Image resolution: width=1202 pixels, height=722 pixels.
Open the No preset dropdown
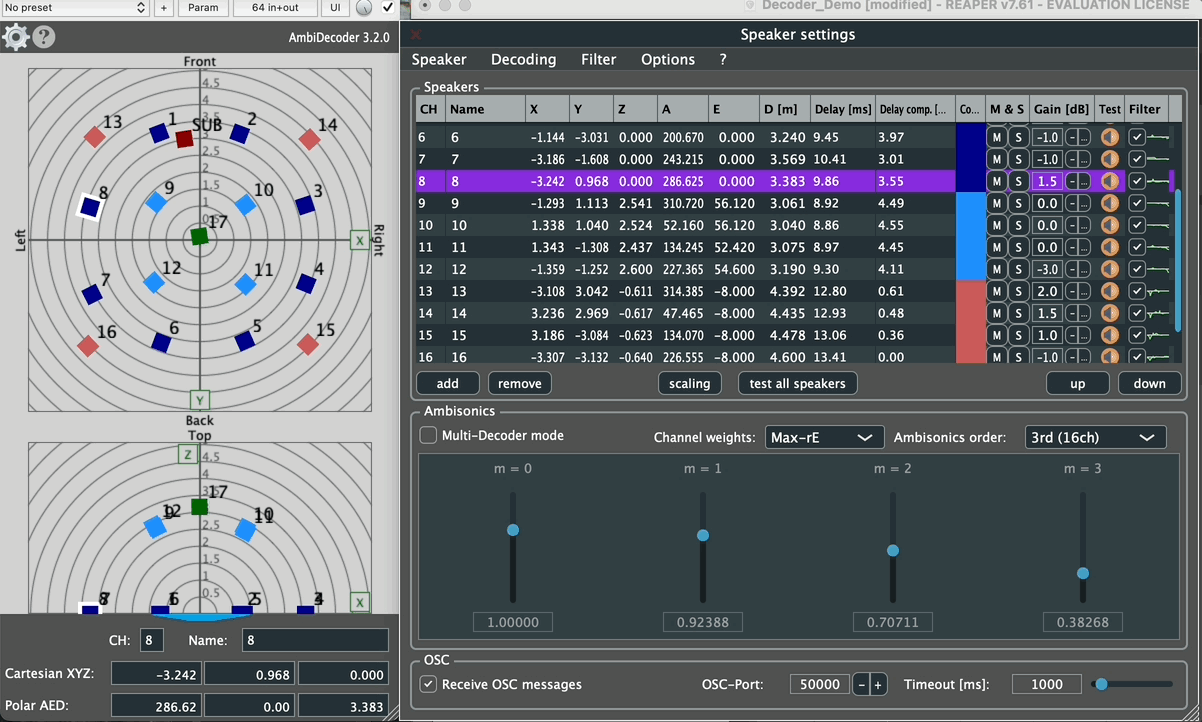point(75,8)
